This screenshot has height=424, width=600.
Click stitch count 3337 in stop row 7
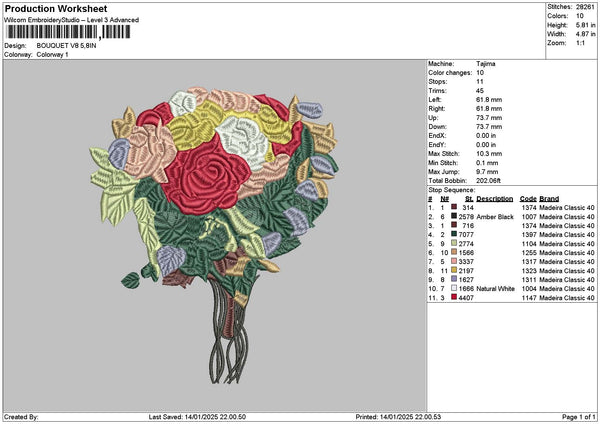[x=466, y=261]
